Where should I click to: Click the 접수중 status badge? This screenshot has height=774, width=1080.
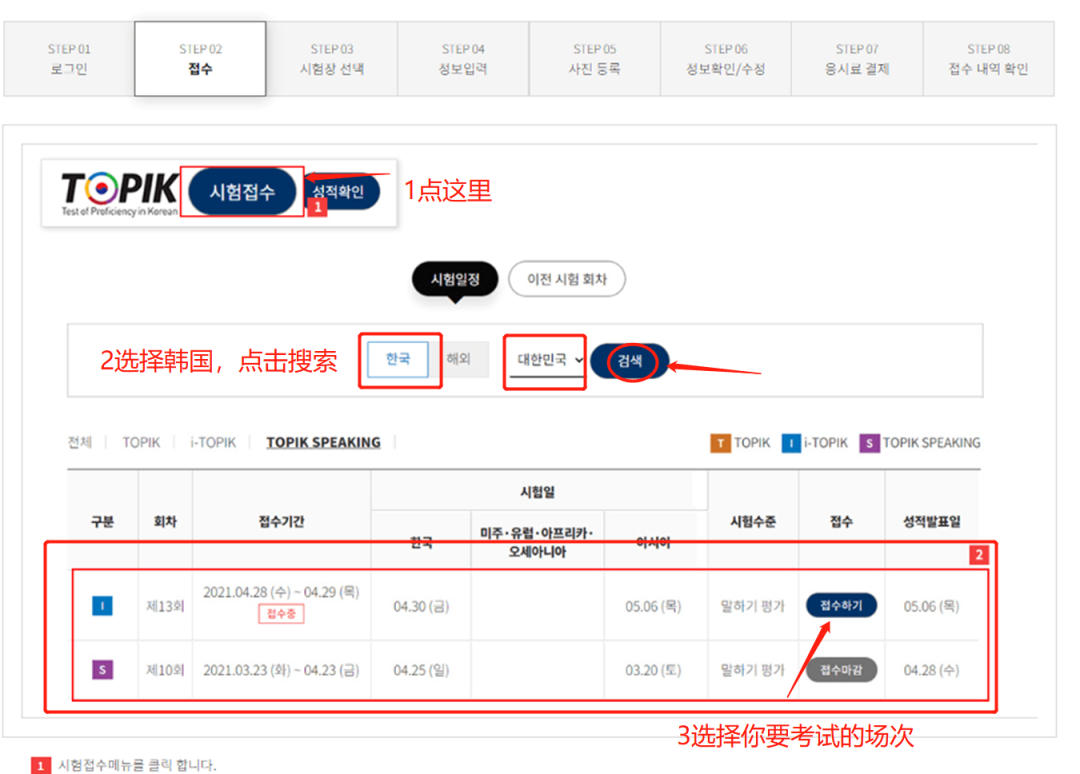pos(281,614)
